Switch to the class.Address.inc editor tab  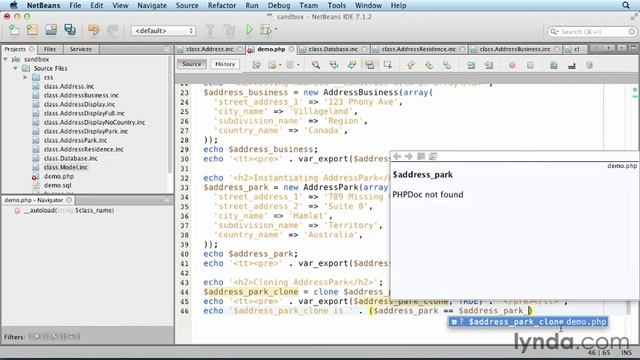pyautogui.click(x=210, y=49)
